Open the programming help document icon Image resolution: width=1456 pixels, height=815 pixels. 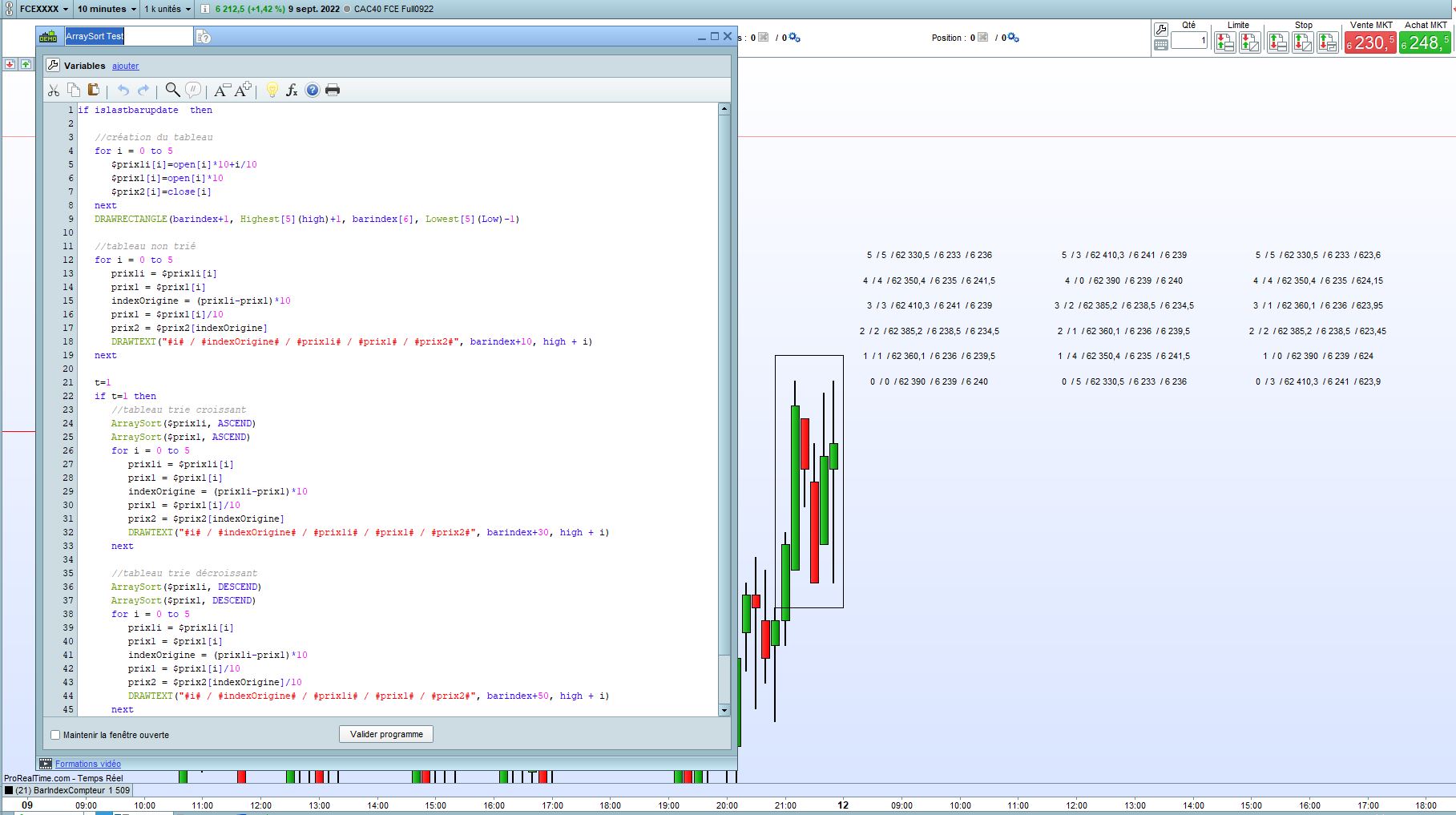click(x=204, y=37)
